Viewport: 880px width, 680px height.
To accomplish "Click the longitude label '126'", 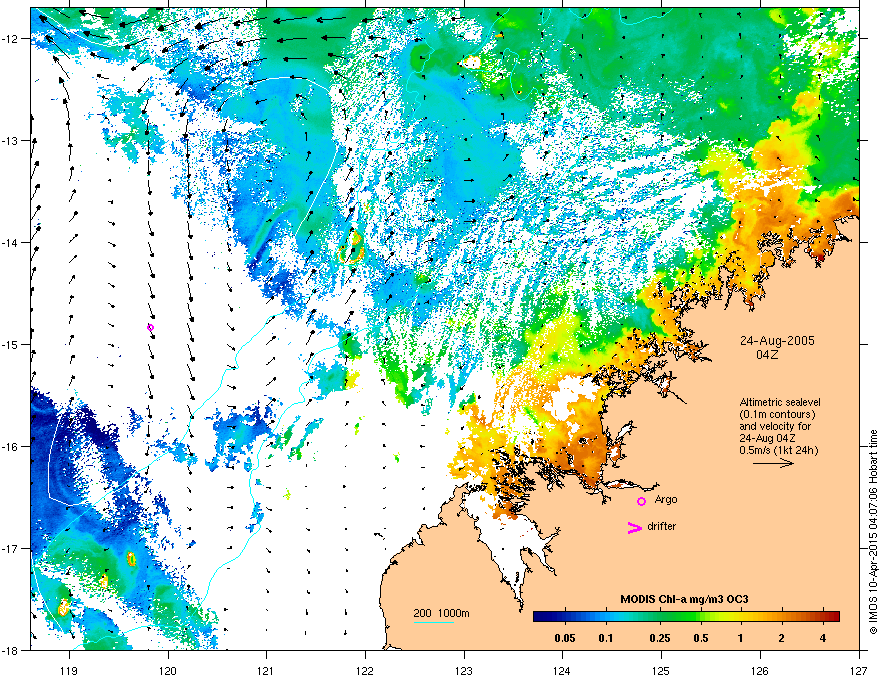I will click(760, 670).
